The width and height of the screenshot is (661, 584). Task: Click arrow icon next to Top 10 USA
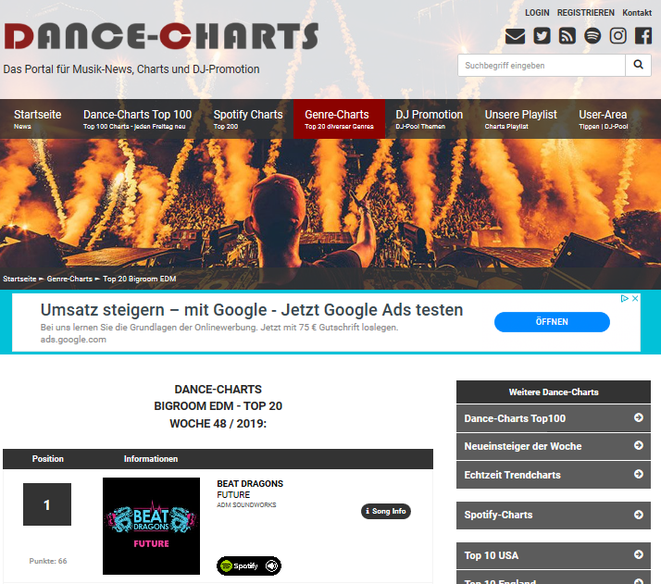(x=639, y=554)
